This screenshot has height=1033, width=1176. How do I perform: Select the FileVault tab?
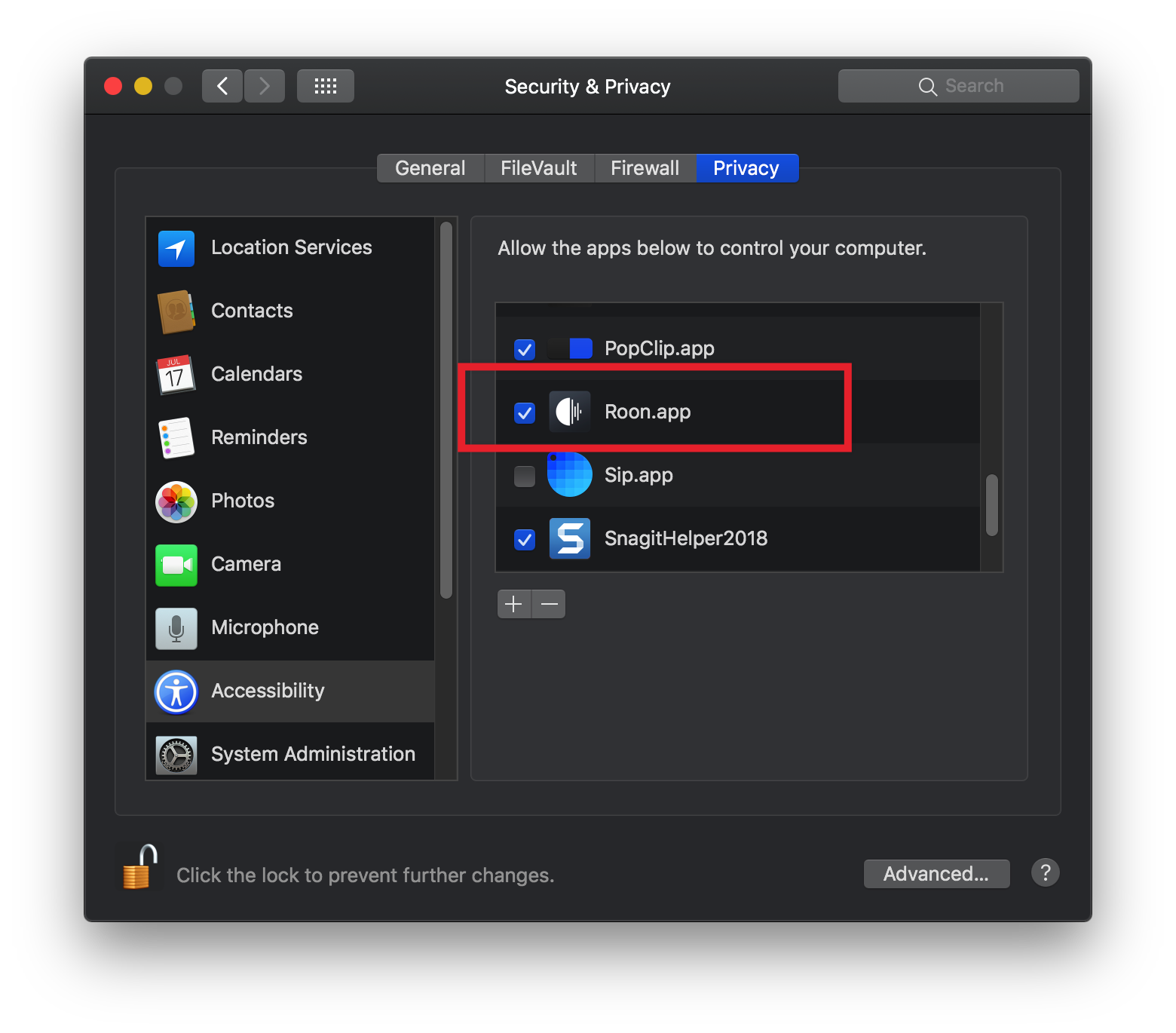[x=538, y=167]
